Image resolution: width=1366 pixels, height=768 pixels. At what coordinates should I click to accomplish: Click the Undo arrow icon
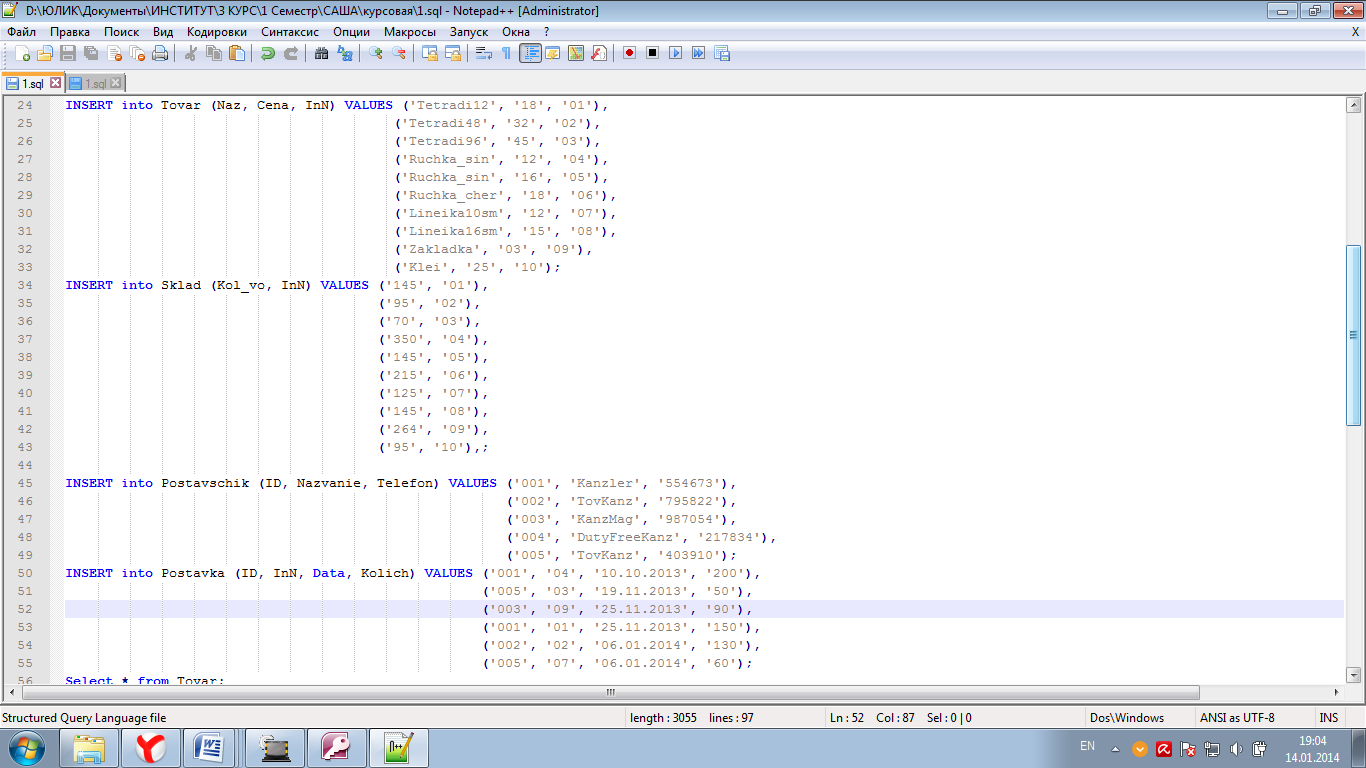(x=268, y=53)
